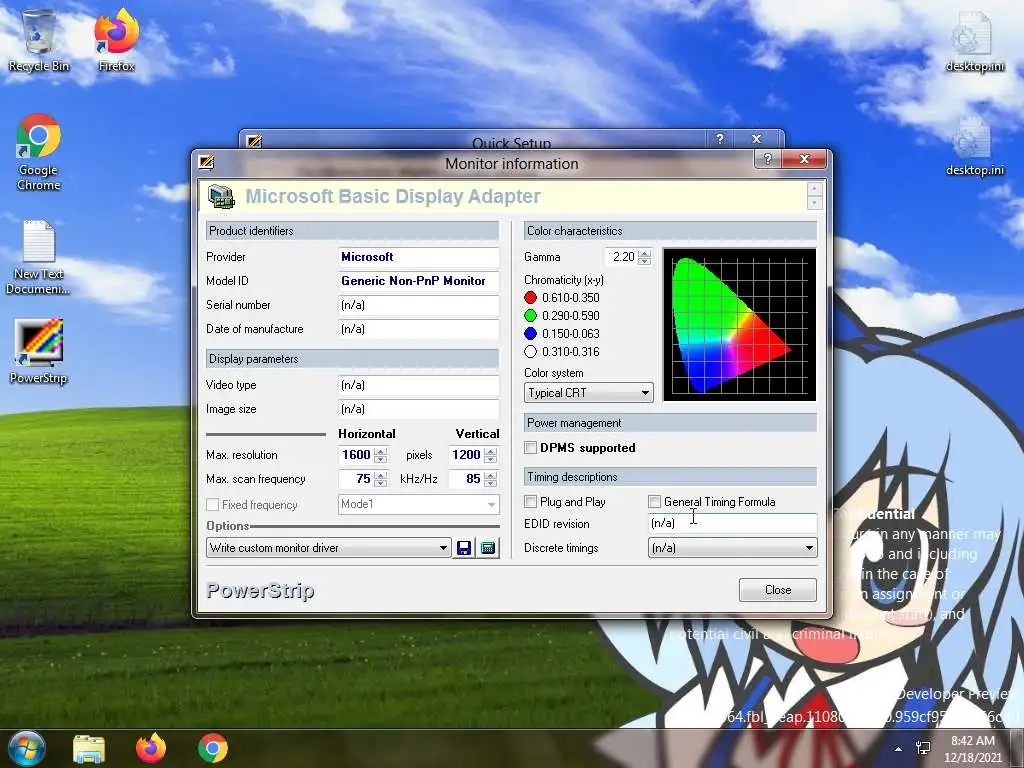
Task: Click the help button in the Quick Setup window
Action: 720,138
